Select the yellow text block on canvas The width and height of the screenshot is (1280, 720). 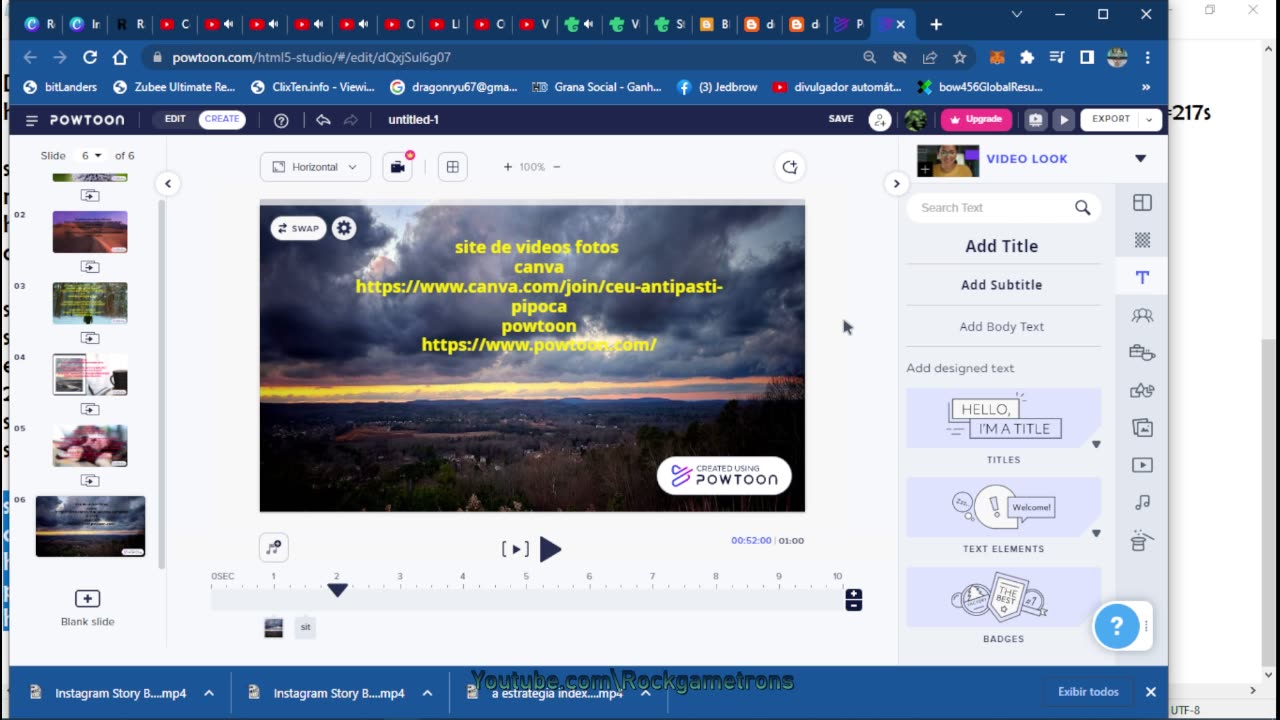tap(538, 296)
